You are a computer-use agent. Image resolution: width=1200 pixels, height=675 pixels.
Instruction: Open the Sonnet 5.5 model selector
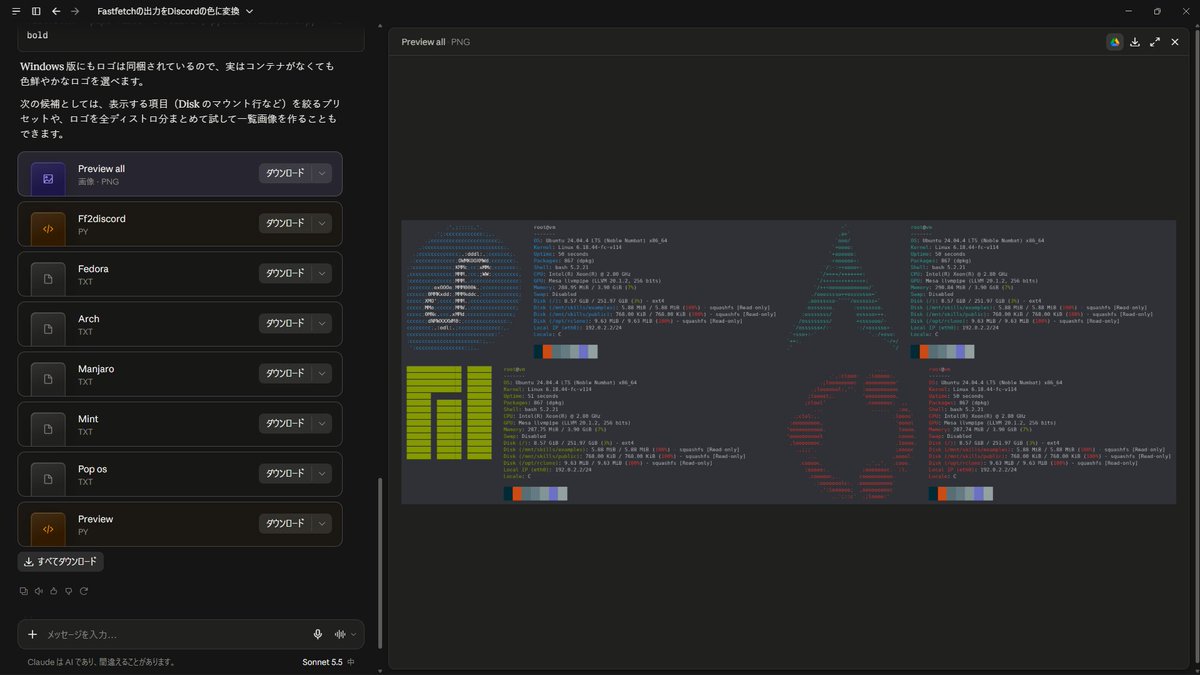[x=328, y=662]
